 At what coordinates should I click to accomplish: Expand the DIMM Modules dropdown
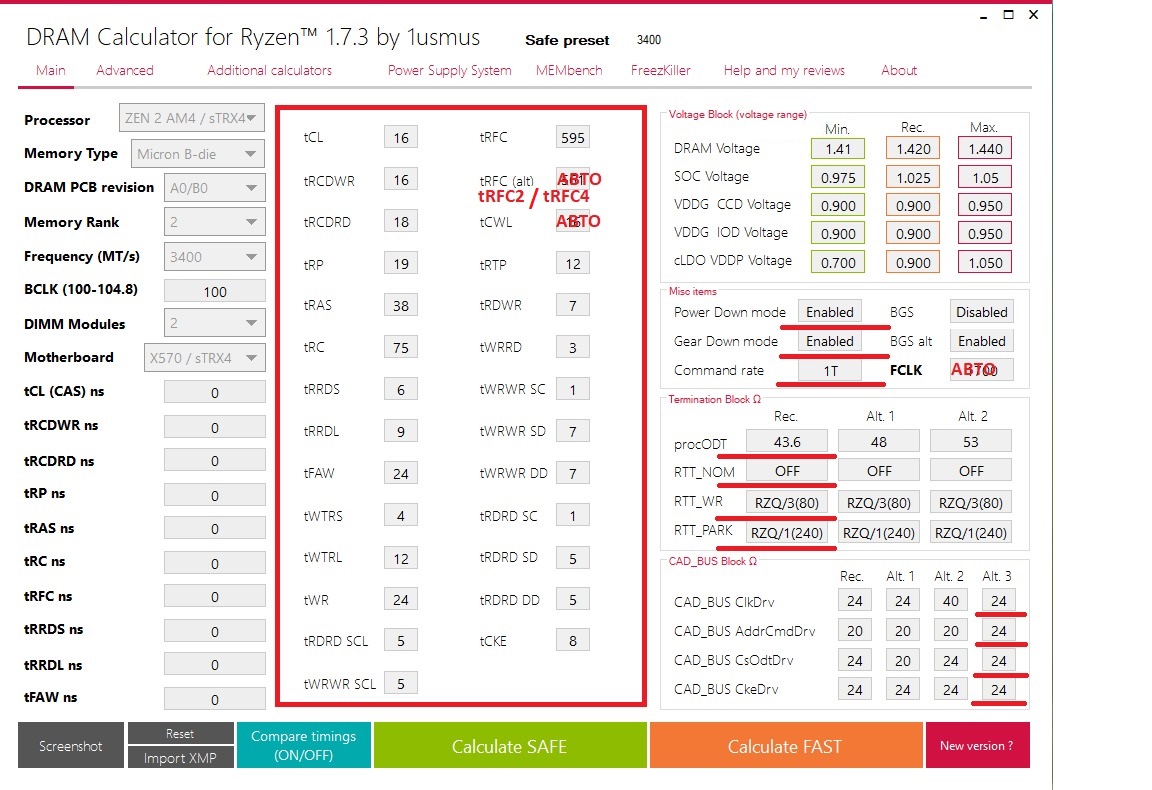click(214, 323)
